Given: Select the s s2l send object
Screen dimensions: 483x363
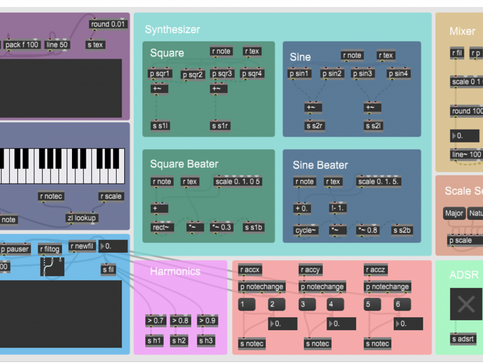Looking at the screenshot, I should pyautogui.click(x=373, y=126).
